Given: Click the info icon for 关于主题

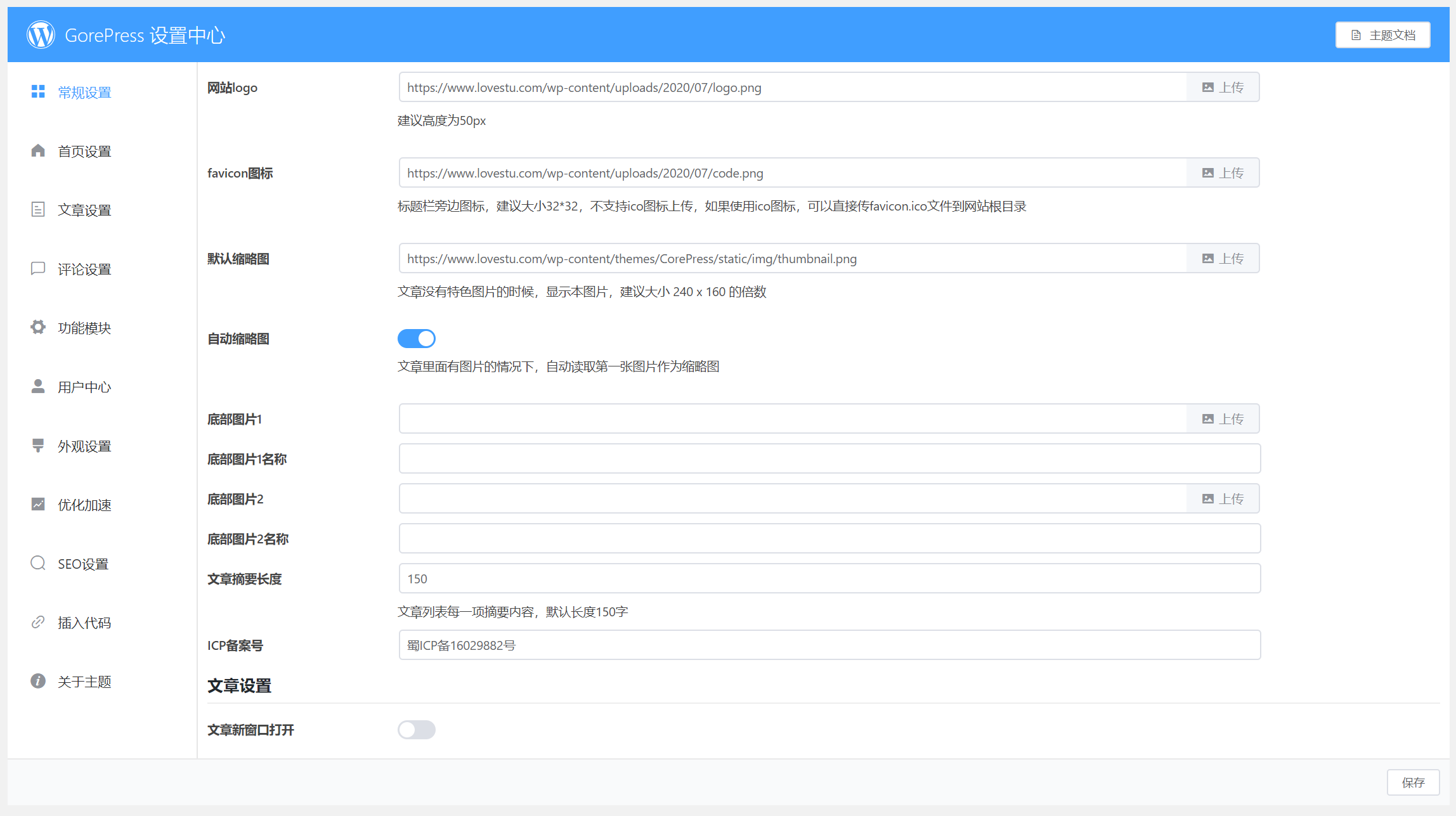Looking at the screenshot, I should (38, 681).
